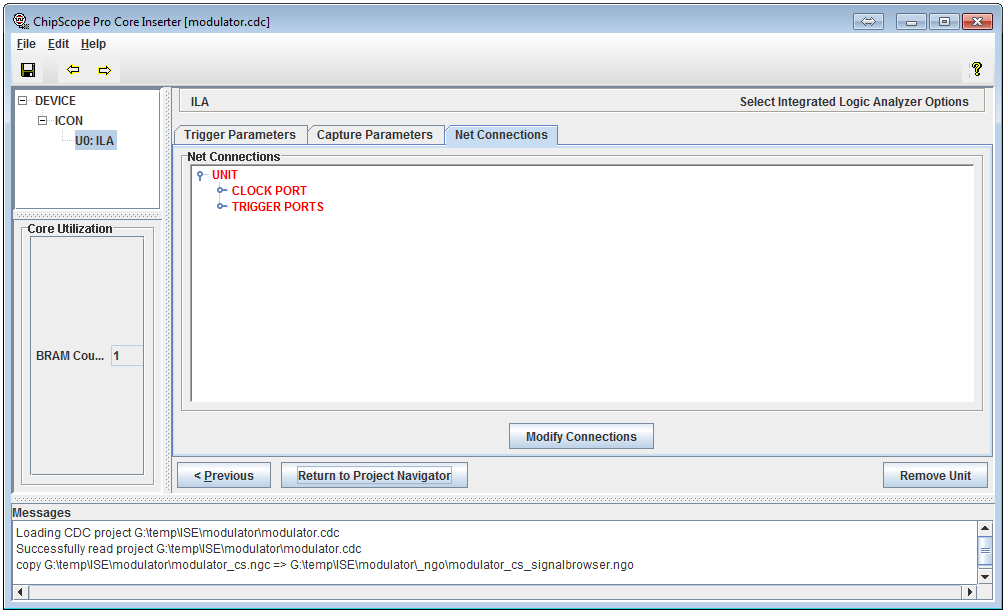Click the Modify Connections button

[581, 437]
